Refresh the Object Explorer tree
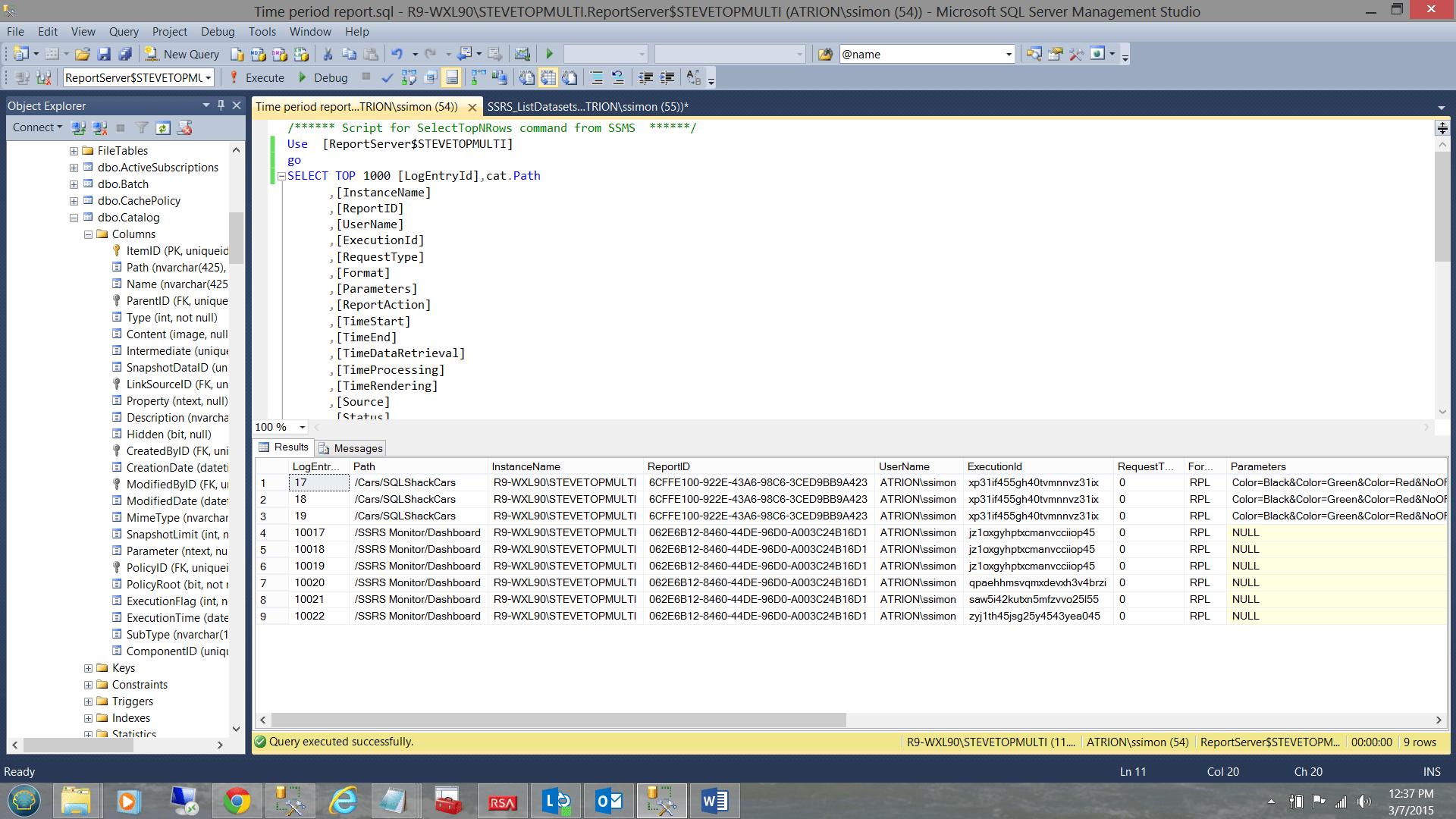This screenshot has height=819, width=1456. [163, 128]
